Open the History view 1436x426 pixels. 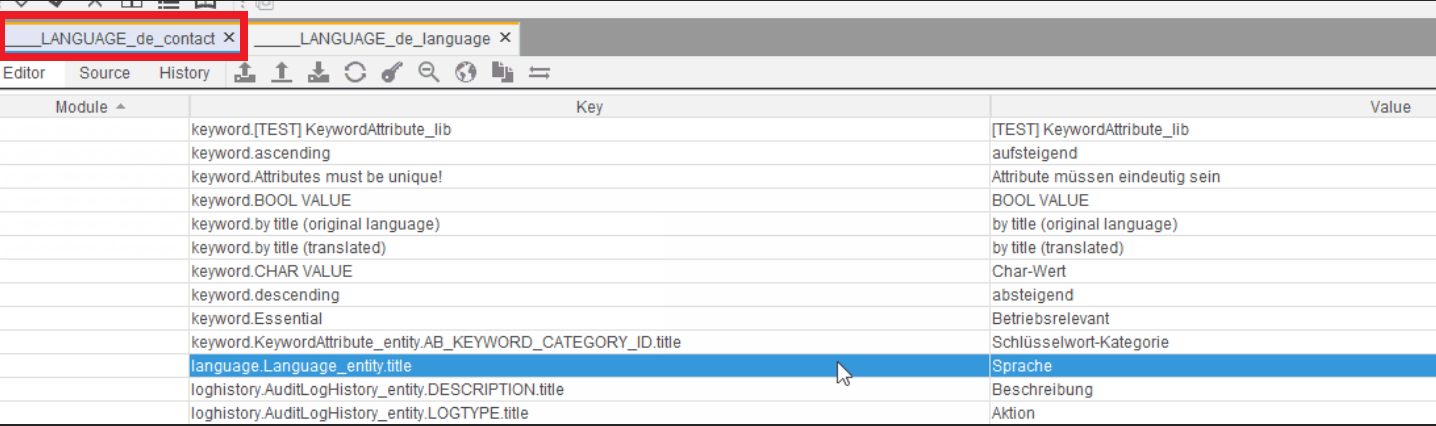click(184, 73)
